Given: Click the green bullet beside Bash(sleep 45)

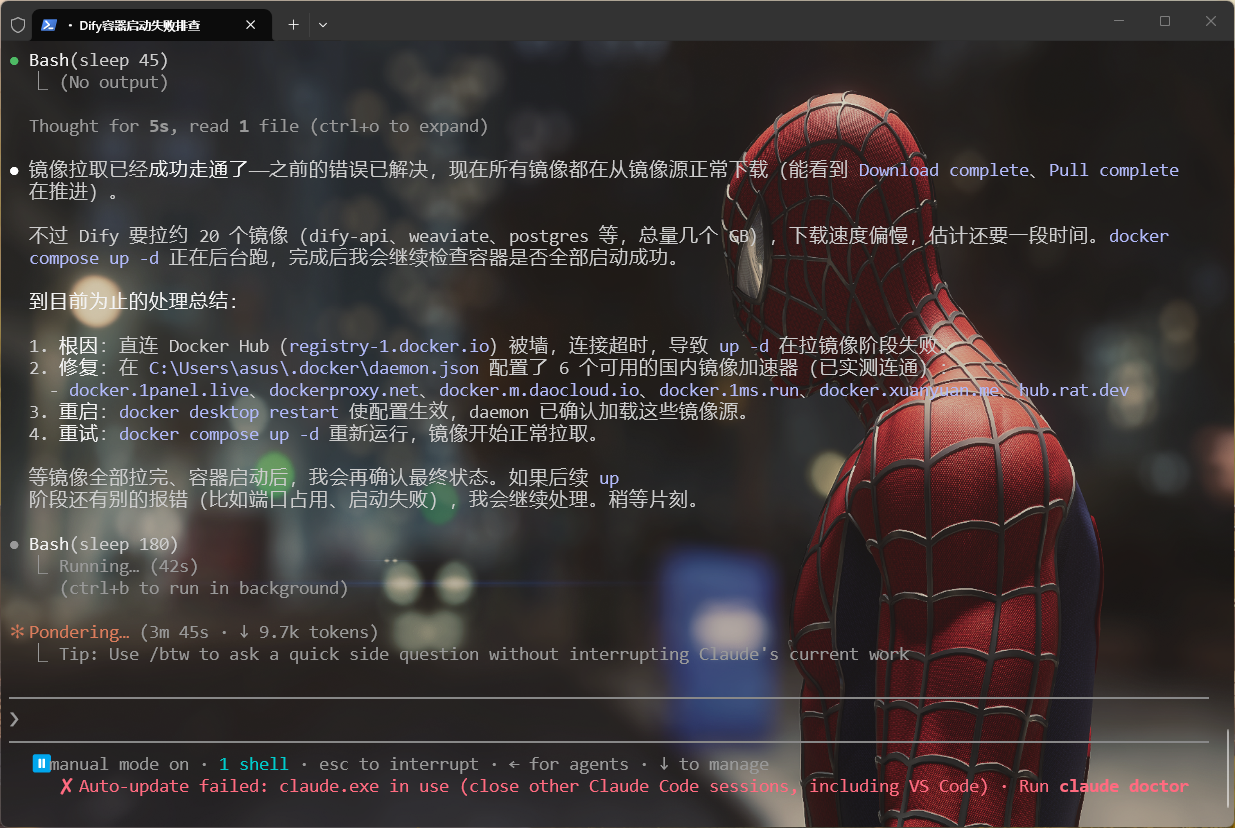Looking at the screenshot, I should coord(14,61).
